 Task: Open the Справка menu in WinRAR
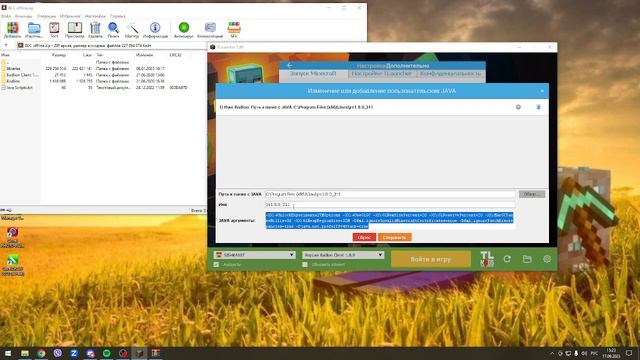click(118, 16)
